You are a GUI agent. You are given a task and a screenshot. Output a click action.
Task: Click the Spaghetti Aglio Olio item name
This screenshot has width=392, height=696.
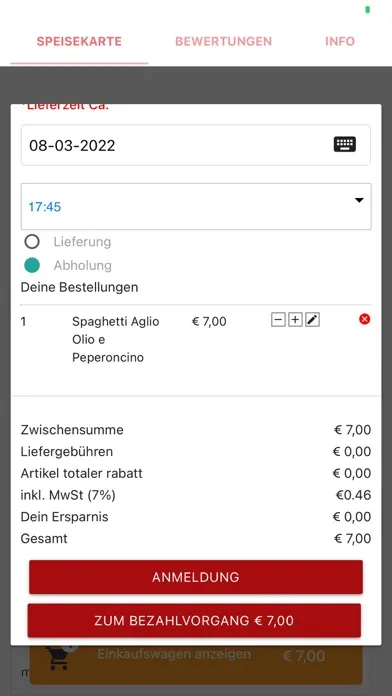[x=115, y=340]
